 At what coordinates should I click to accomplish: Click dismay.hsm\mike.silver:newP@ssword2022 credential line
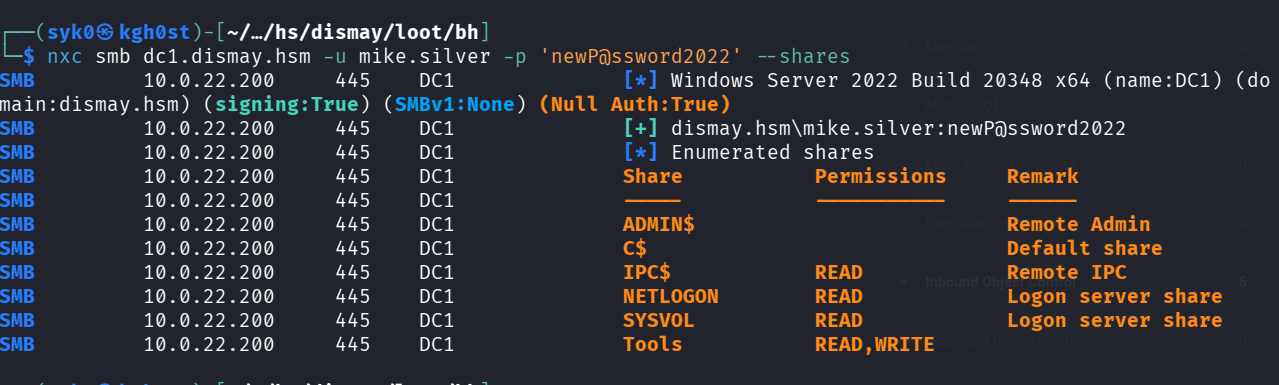tap(899, 129)
